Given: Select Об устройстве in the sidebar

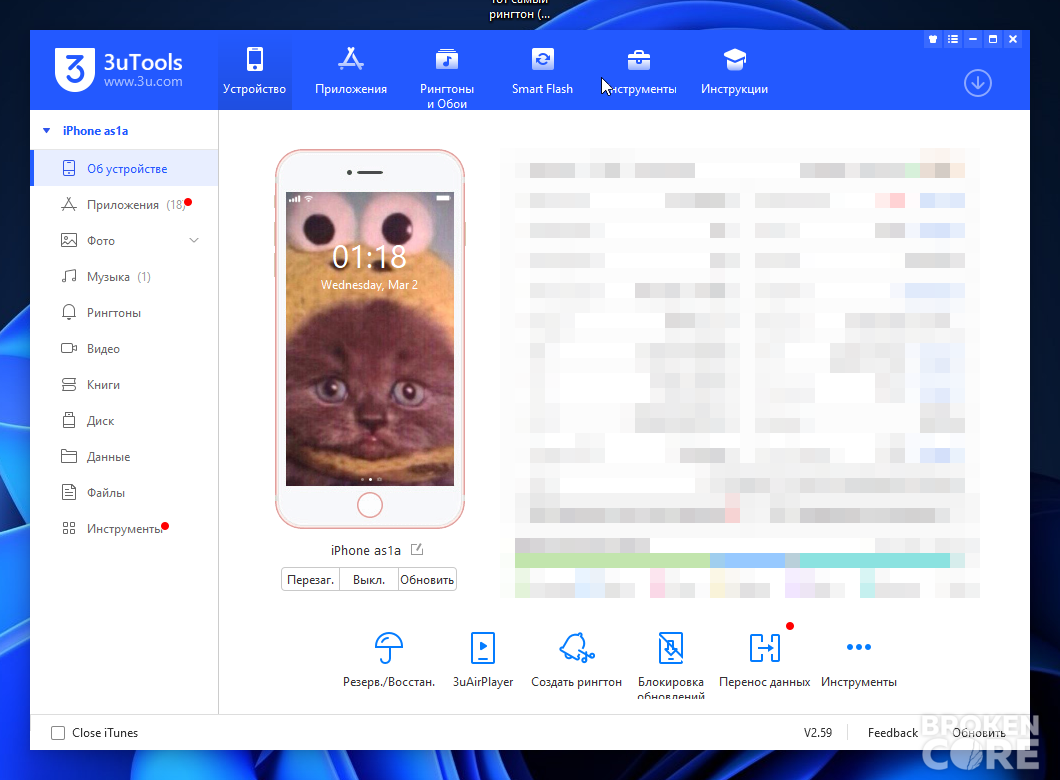Looking at the screenshot, I should 124,168.
